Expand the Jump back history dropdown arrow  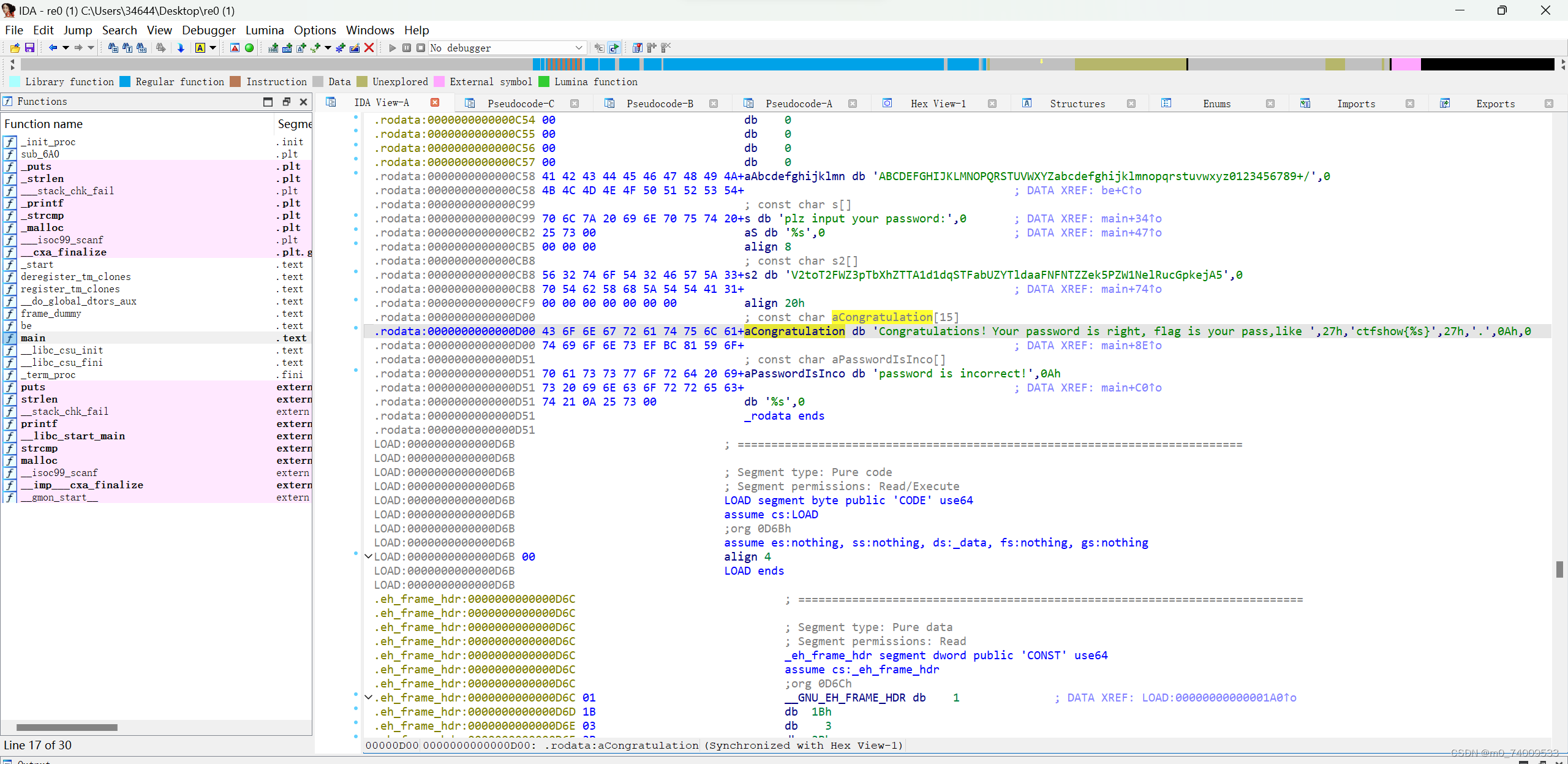(x=66, y=48)
